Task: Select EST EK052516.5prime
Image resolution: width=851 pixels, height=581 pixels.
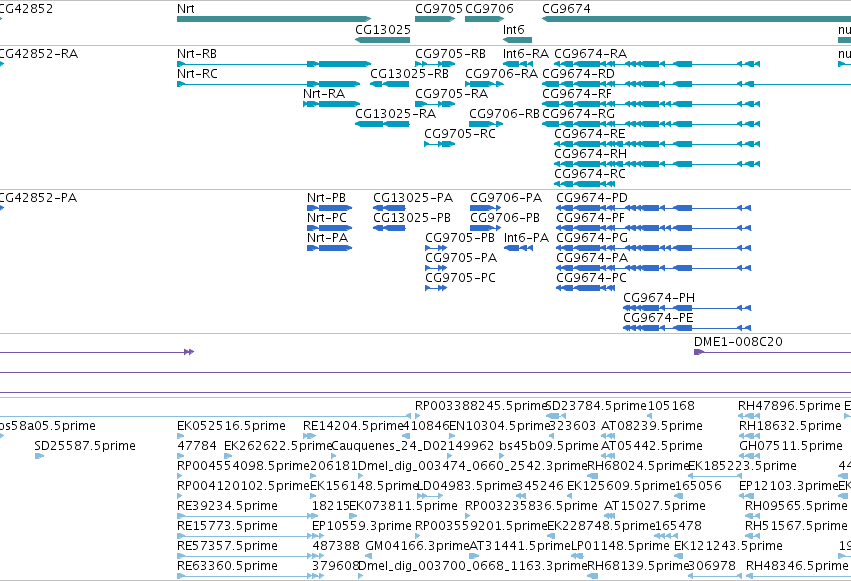Action: click(x=231, y=426)
